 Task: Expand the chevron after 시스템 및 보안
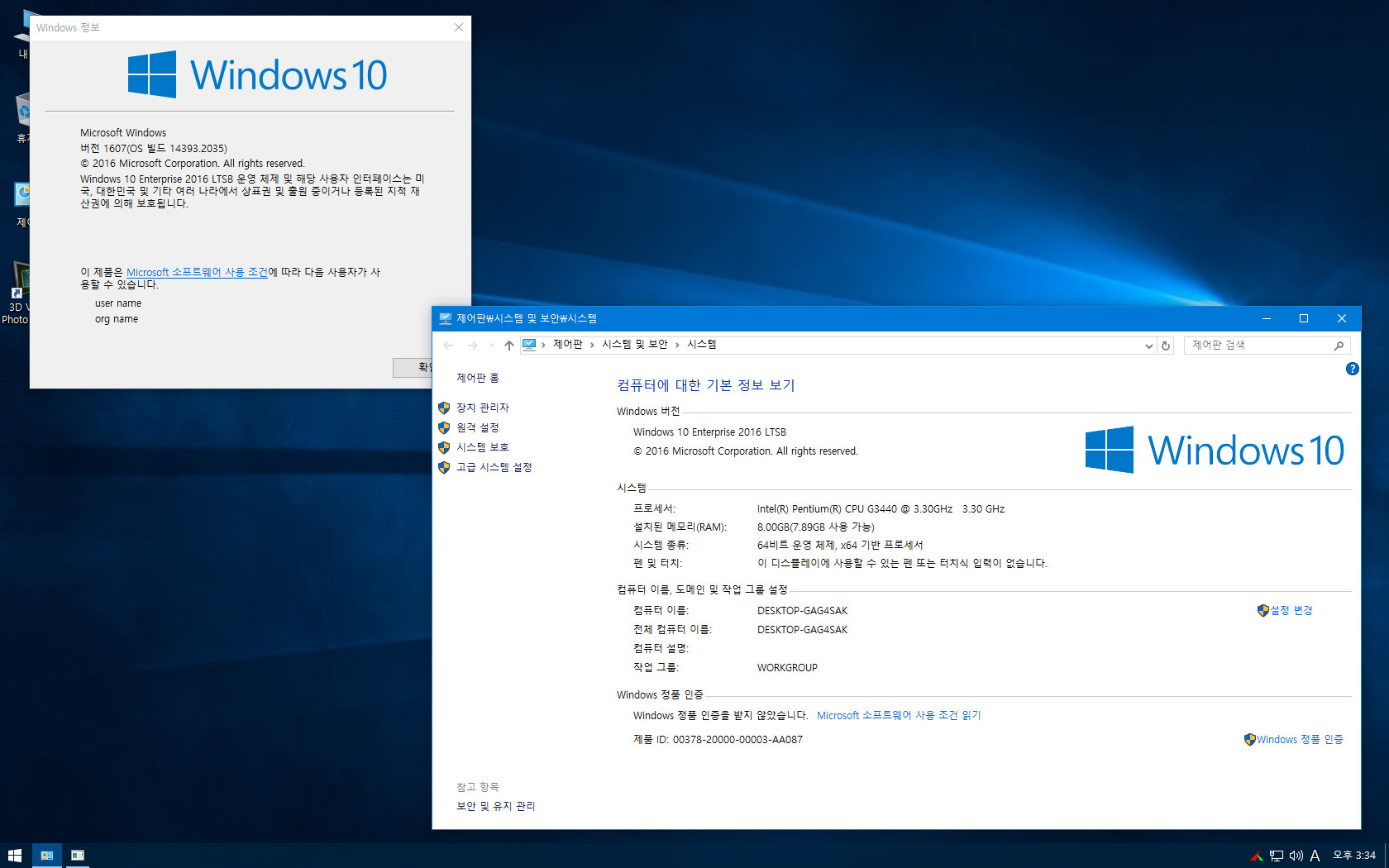tap(677, 345)
